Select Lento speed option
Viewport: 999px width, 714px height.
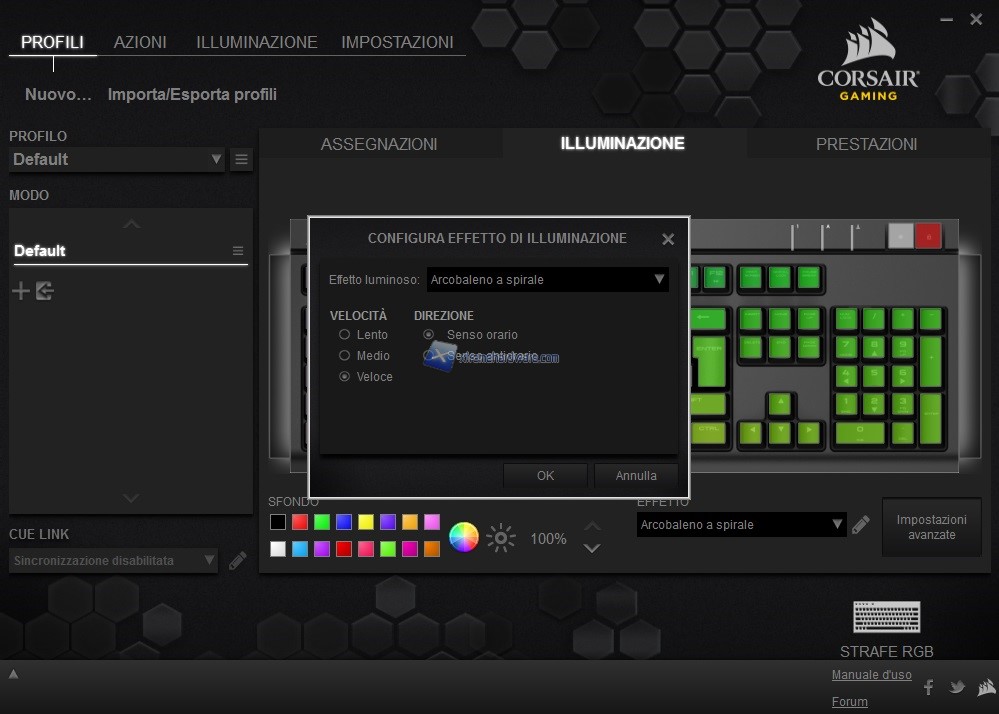pyautogui.click(x=345, y=335)
